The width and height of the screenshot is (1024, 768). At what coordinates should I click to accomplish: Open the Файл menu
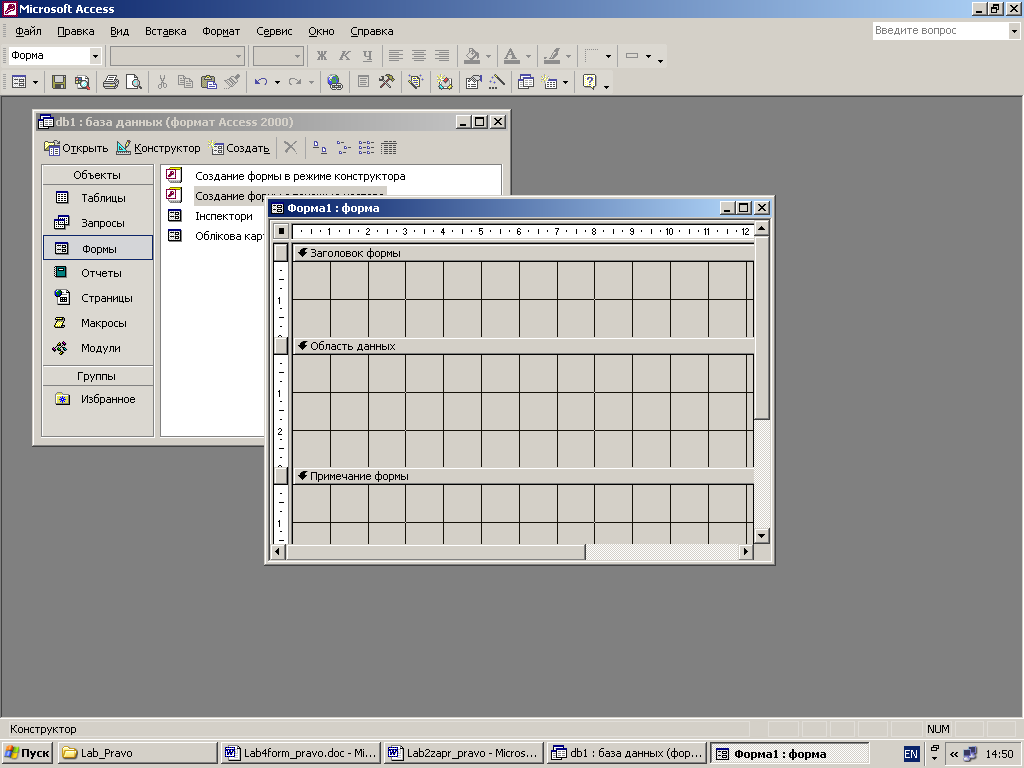point(28,31)
